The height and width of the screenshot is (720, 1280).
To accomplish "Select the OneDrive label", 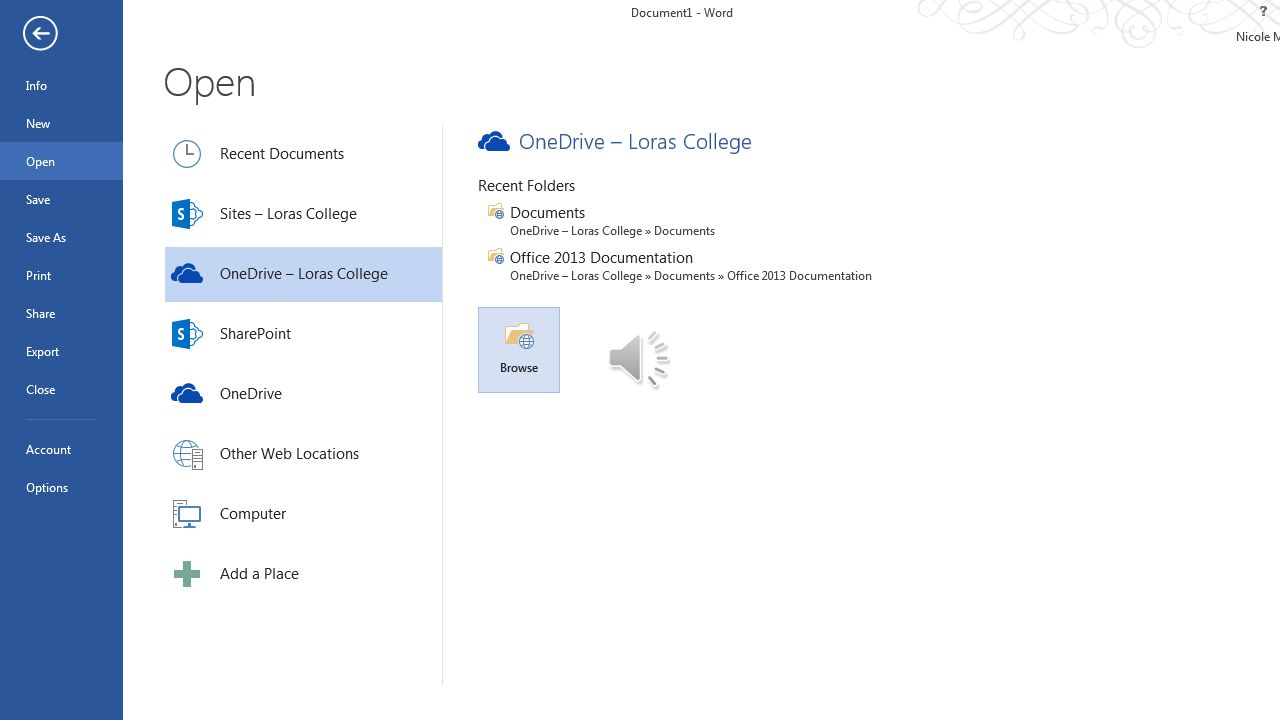I will coord(251,394).
